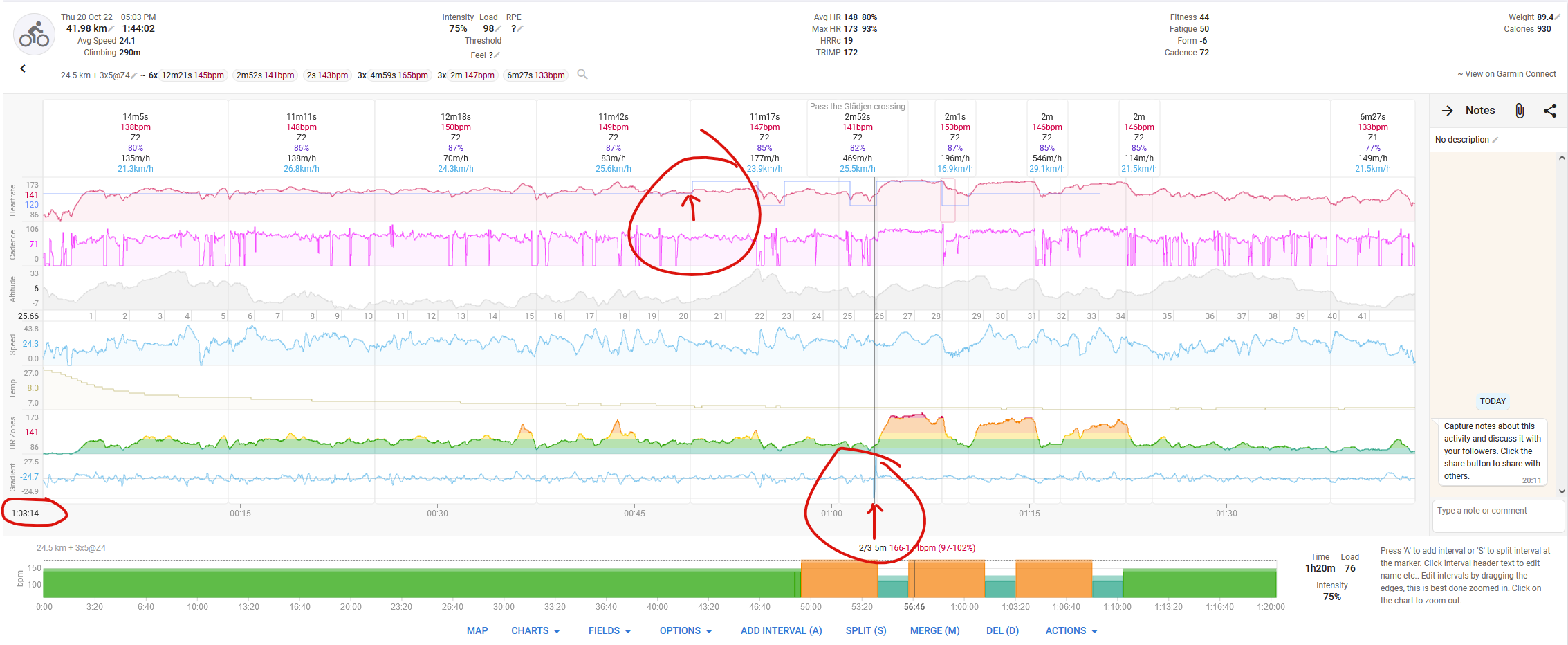Collapse Notes panel with the arrow icon
This screenshot has width=1568, height=645.
point(1447,111)
